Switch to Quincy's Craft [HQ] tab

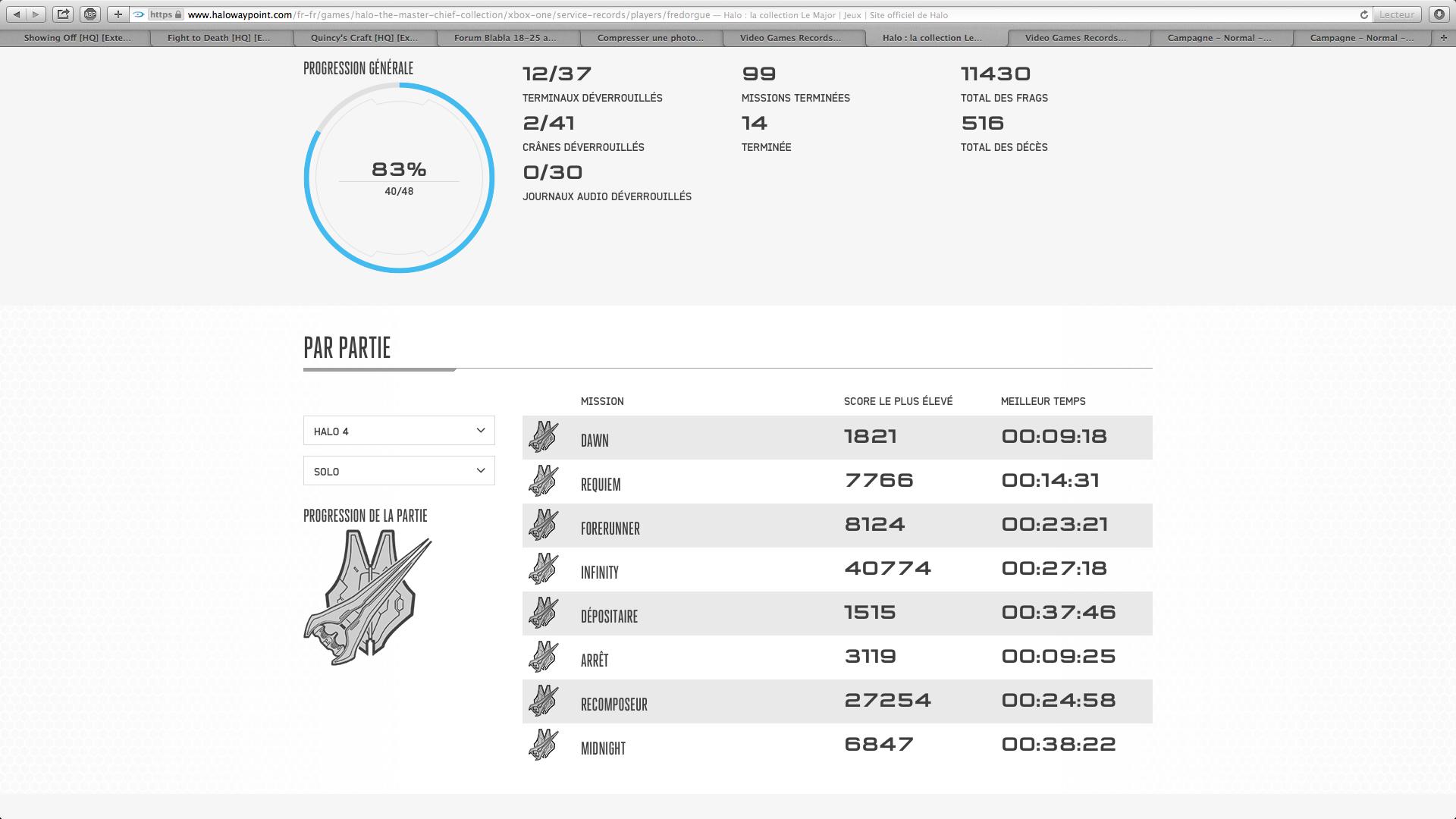[x=364, y=37]
